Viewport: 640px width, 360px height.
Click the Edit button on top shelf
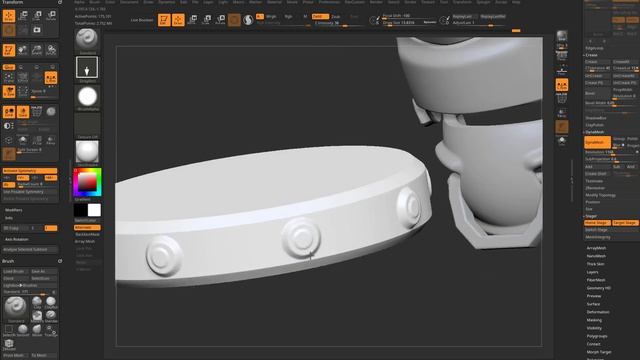point(164,20)
